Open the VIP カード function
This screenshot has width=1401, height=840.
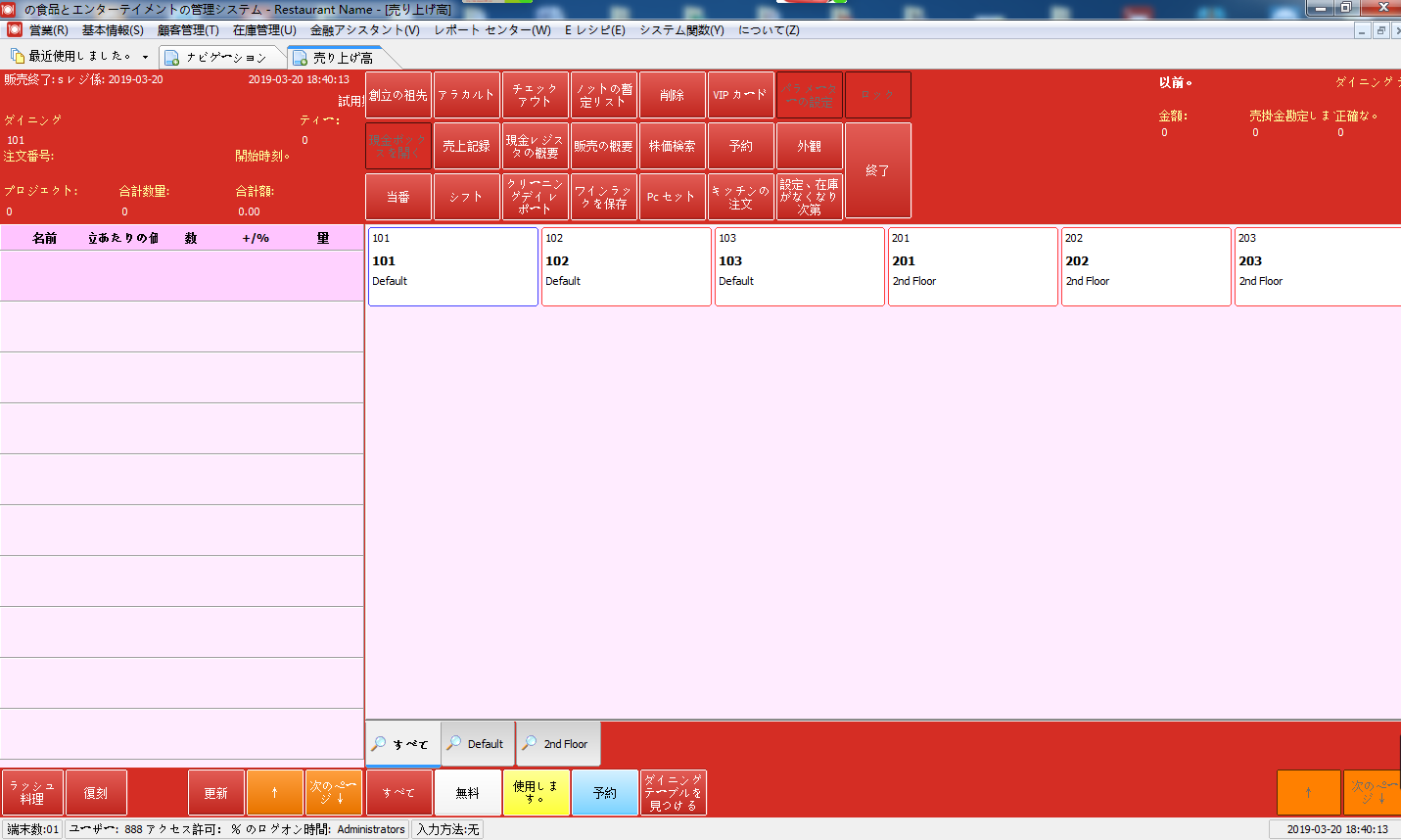click(x=741, y=95)
